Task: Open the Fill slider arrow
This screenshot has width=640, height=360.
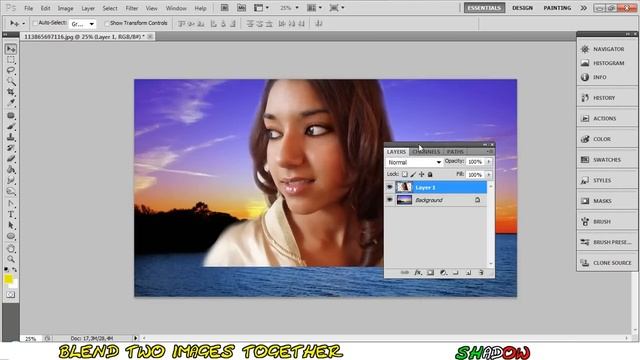Action: [x=489, y=175]
